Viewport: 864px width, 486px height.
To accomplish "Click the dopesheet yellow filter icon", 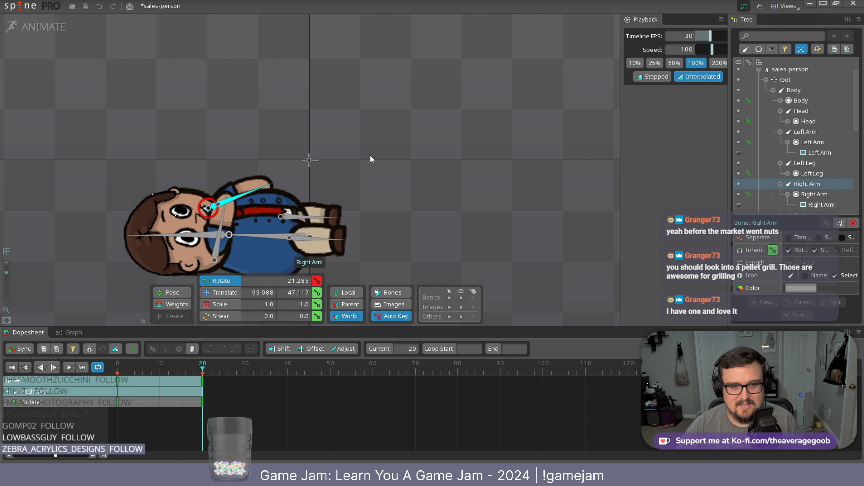I will (72, 349).
